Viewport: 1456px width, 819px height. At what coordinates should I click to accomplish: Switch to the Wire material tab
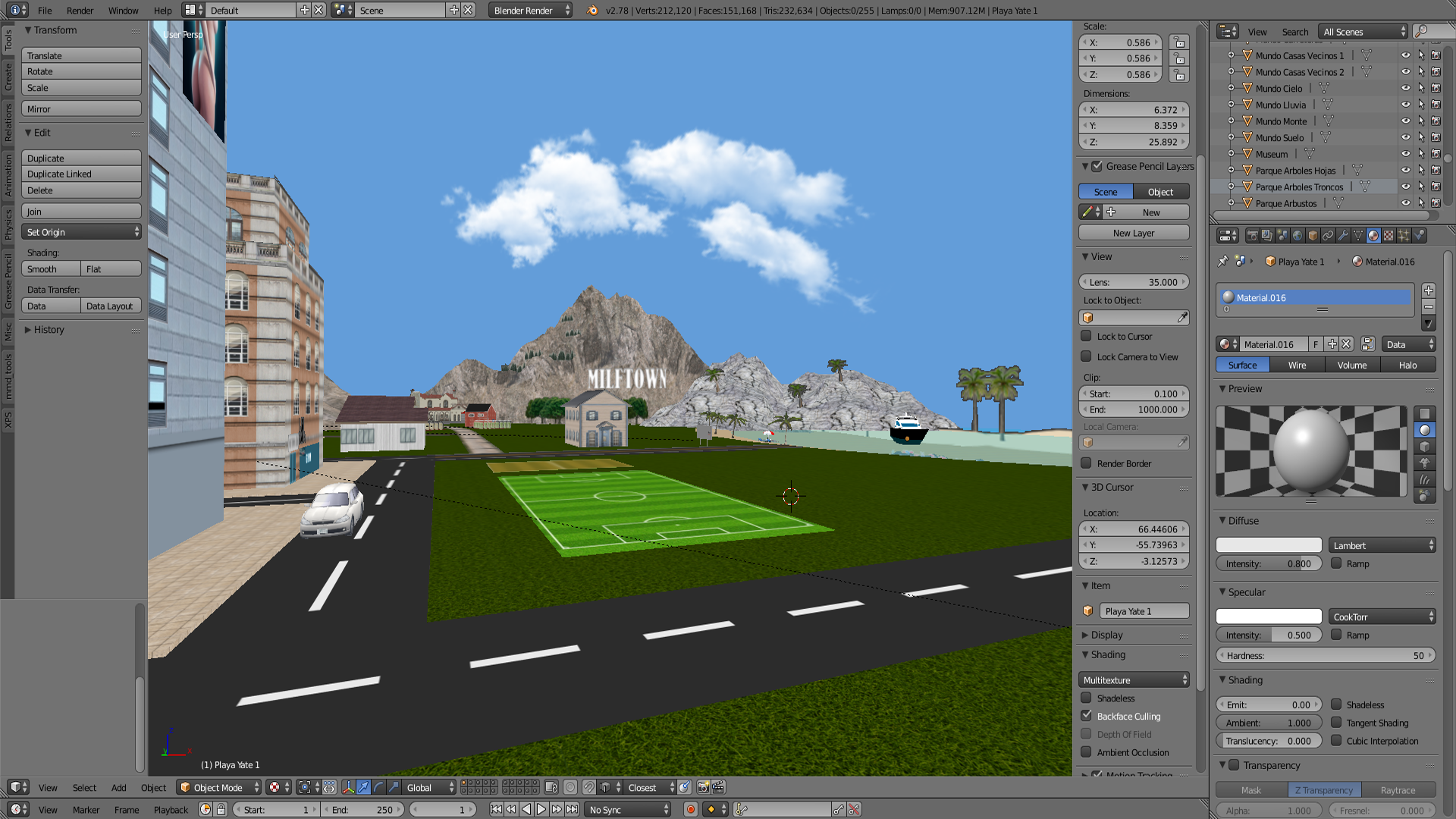pos(1297,366)
